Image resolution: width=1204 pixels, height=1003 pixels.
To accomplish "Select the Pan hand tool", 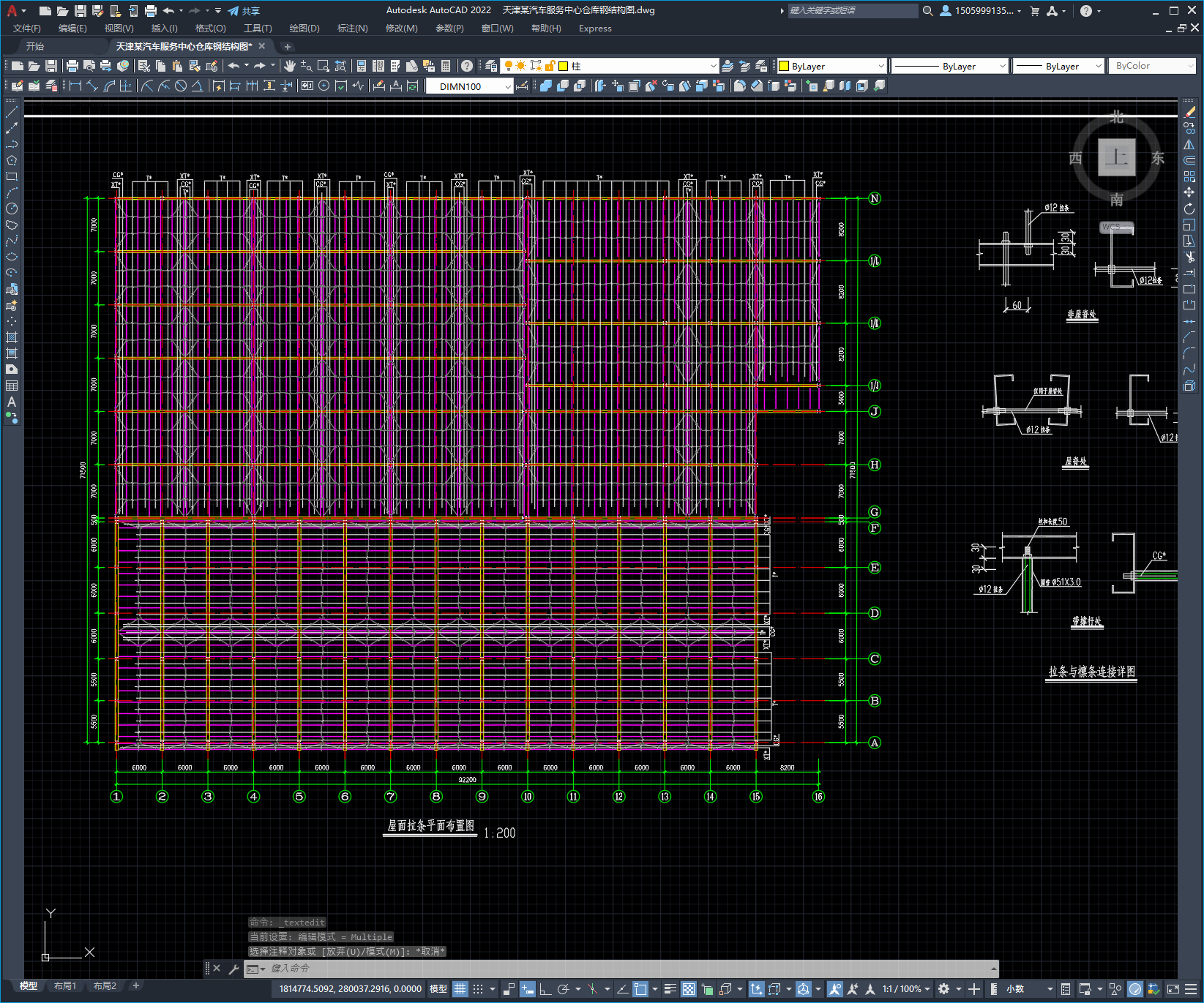I will tap(290, 66).
